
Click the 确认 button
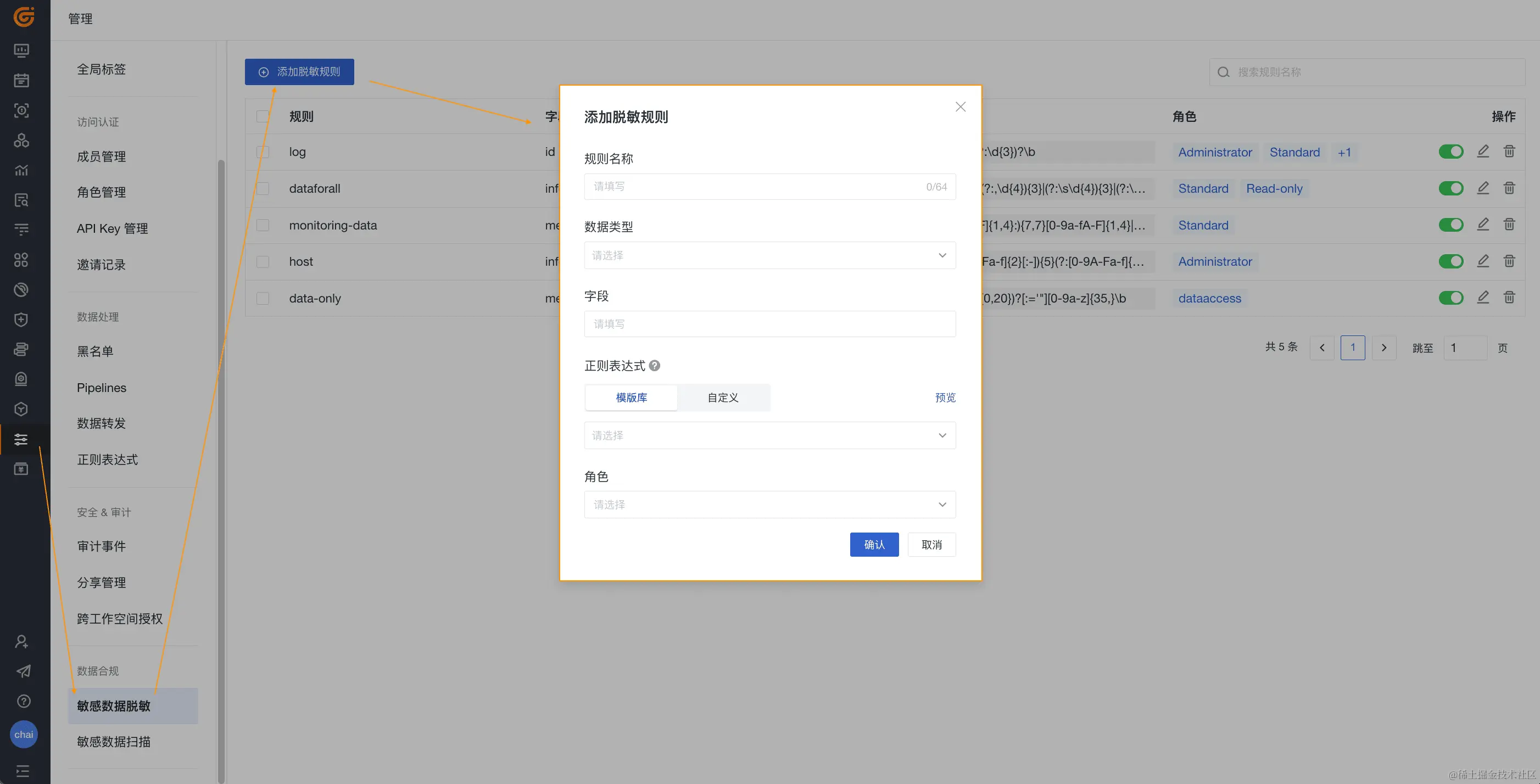point(873,545)
